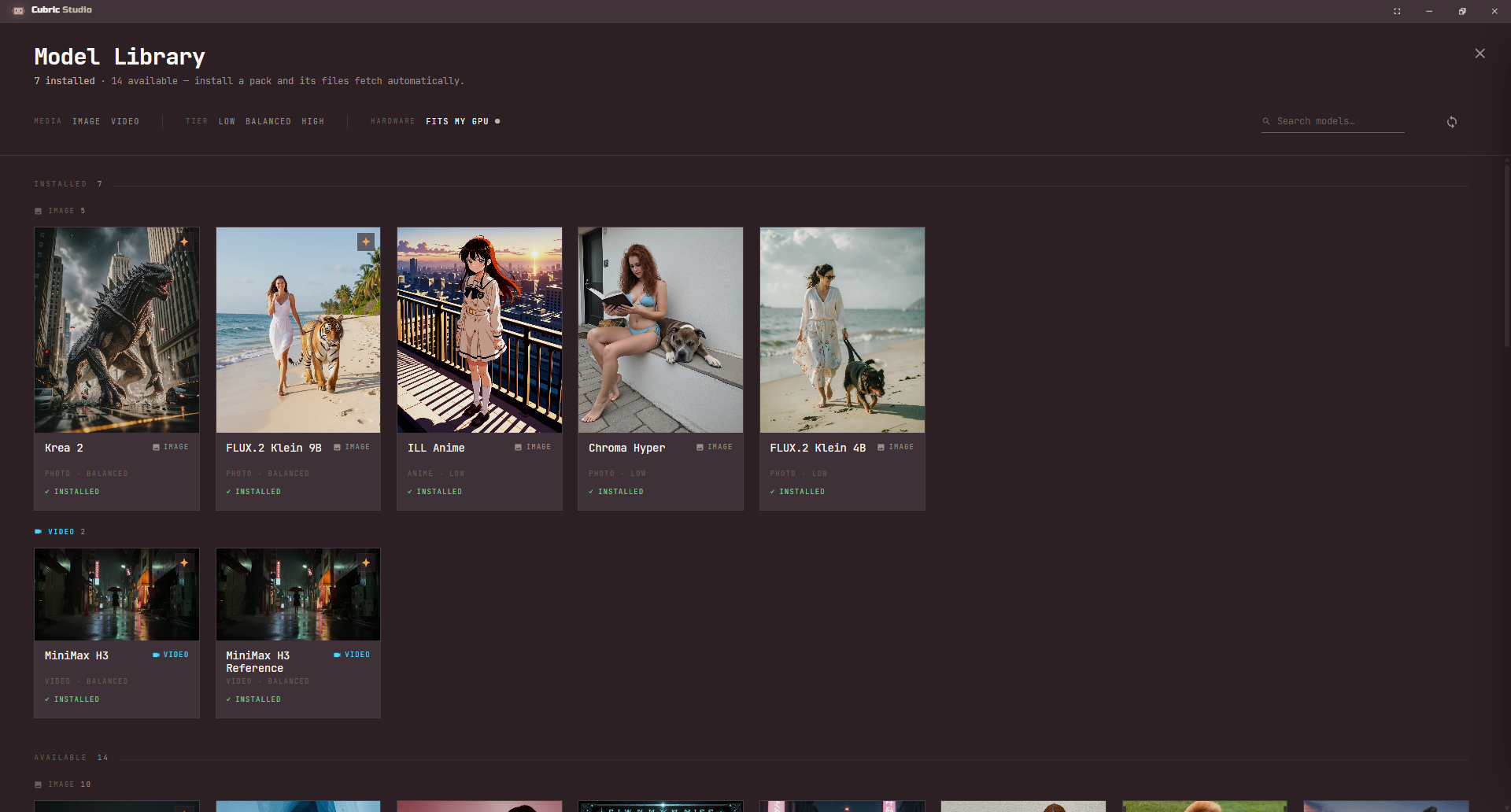The width and height of the screenshot is (1511, 812).
Task: Click the IMAGE 5 section header
Action: [60, 211]
